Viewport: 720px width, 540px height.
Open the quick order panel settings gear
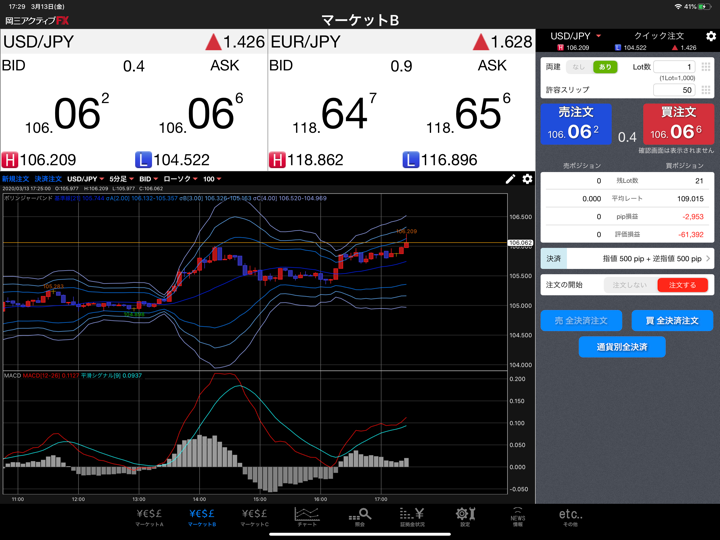tap(710, 36)
